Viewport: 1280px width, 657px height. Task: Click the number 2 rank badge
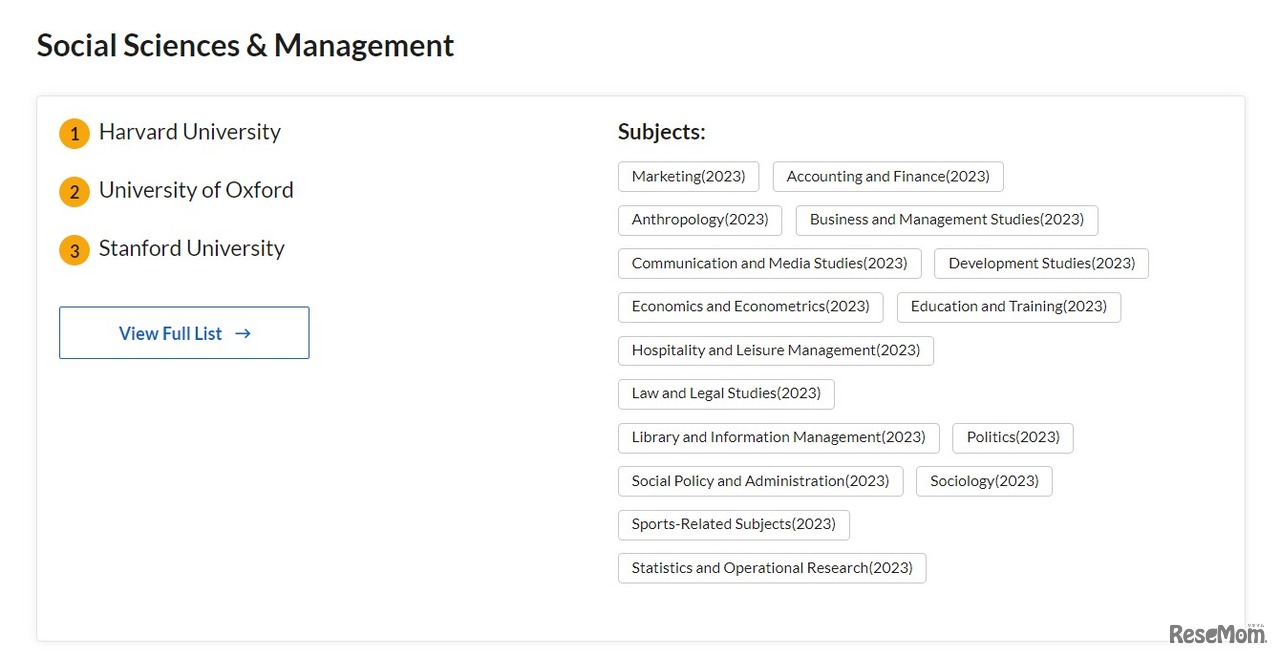(x=74, y=192)
